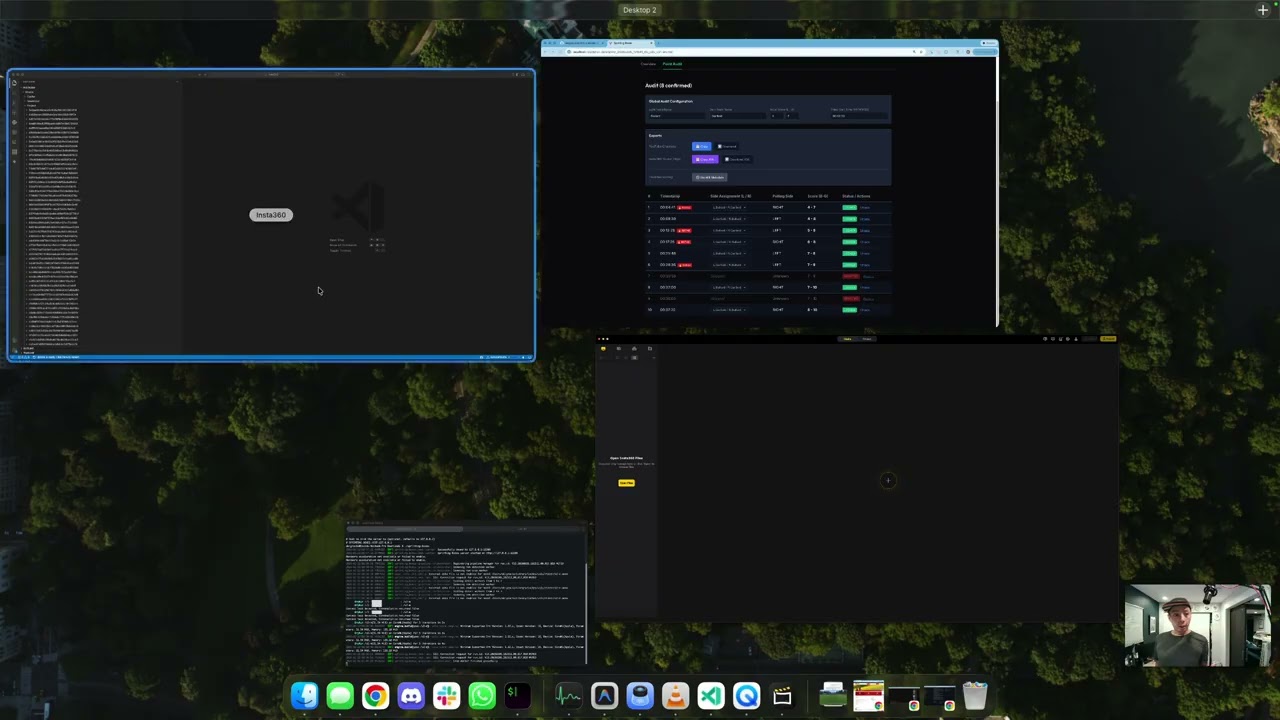1280x720 pixels.
Task: Open Slack from the dock
Action: 446,696
